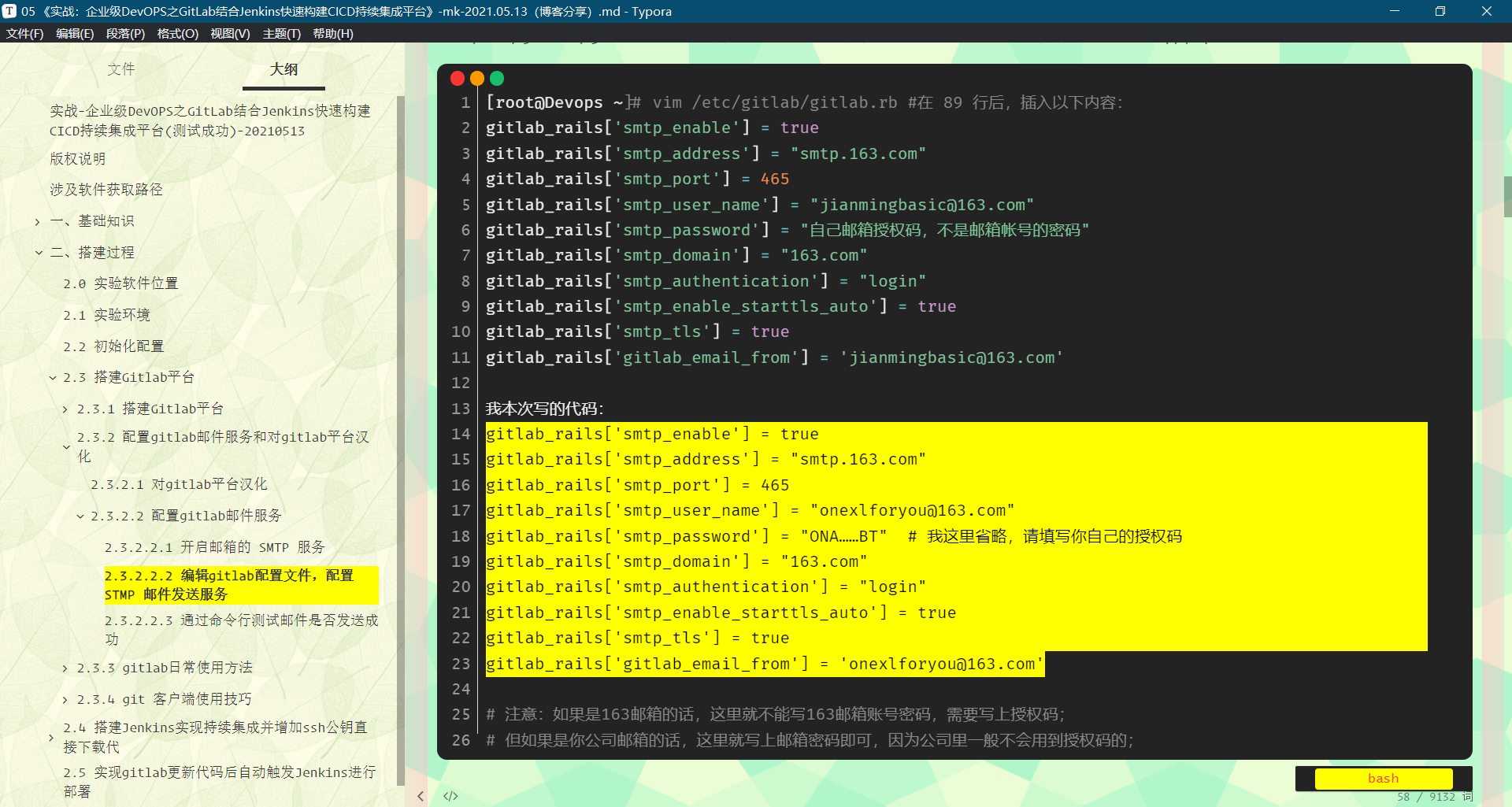This screenshot has width=1512, height=807.
Task: Restore down the Typora window
Action: coord(1440,11)
